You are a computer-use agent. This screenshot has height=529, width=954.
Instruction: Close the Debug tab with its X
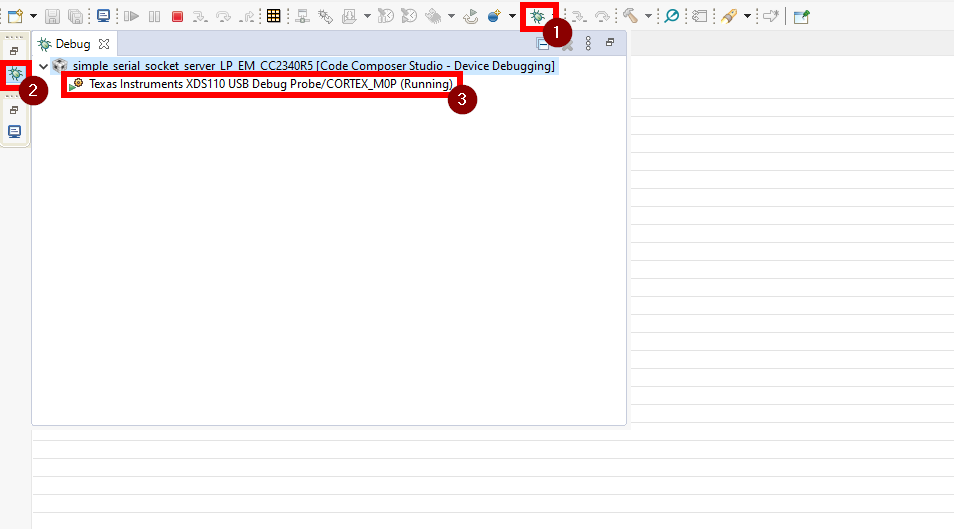(x=104, y=44)
